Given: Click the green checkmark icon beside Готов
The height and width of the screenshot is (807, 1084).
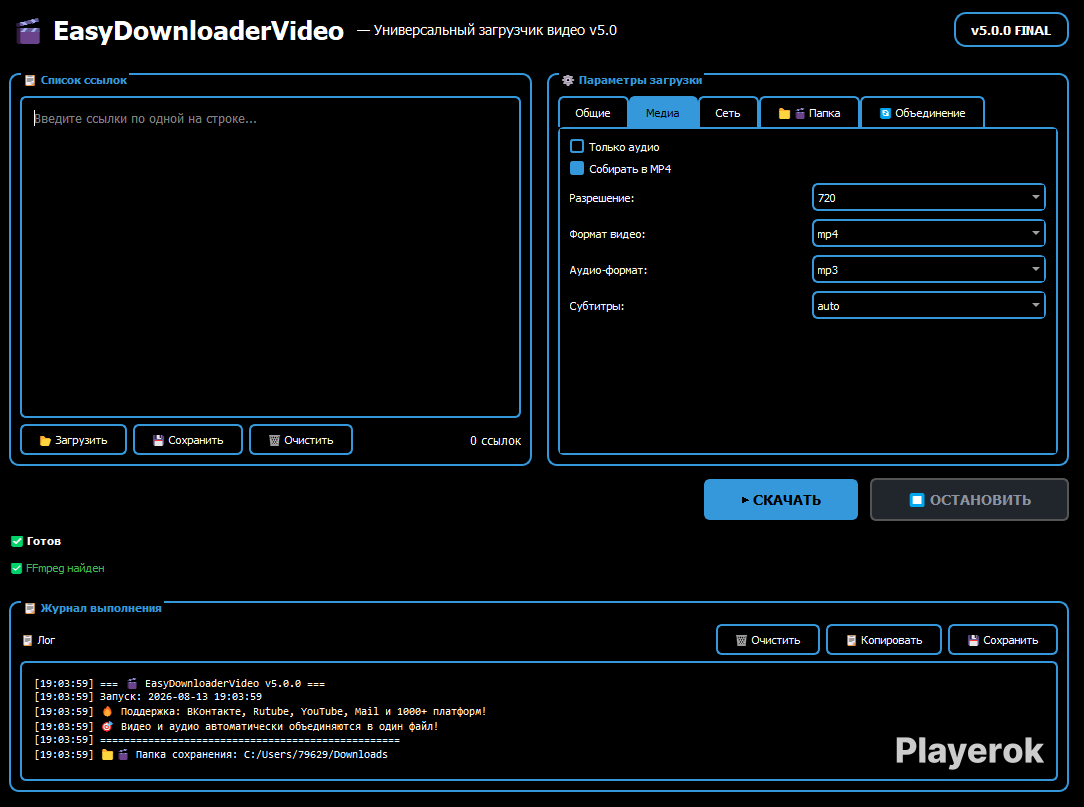Looking at the screenshot, I should 17,541.
